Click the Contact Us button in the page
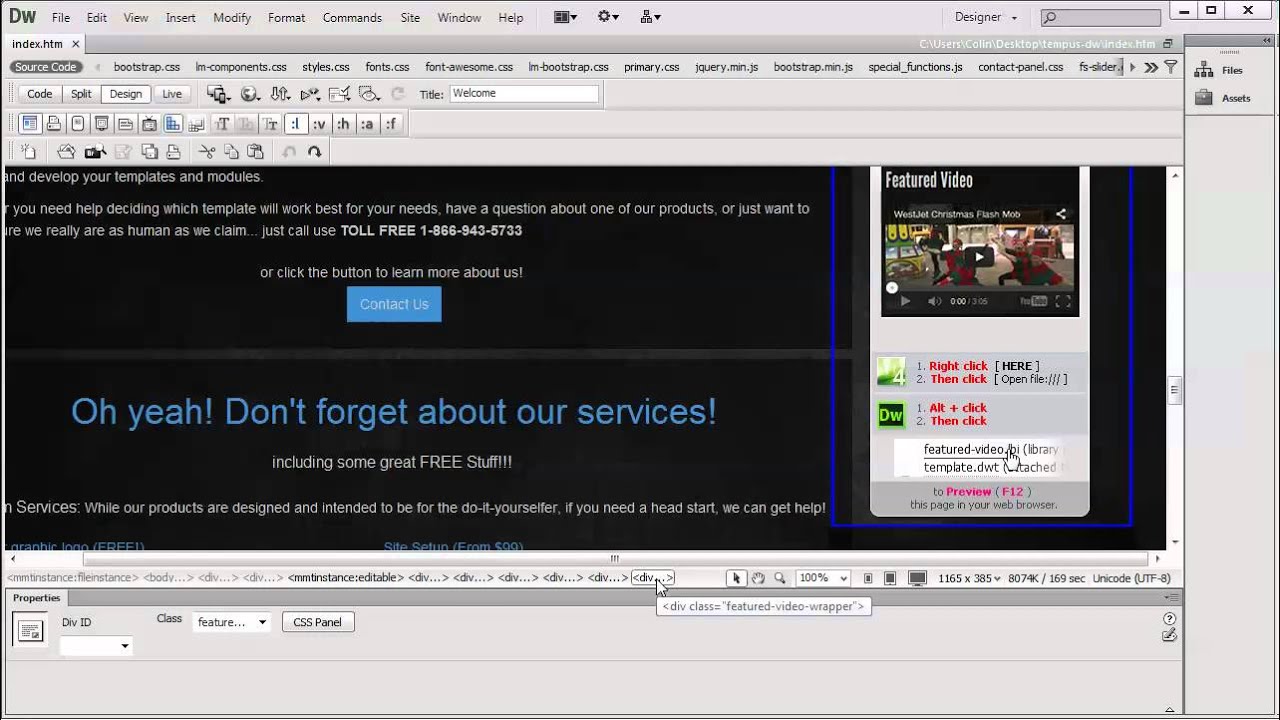1280x720 pixels. 394,304
